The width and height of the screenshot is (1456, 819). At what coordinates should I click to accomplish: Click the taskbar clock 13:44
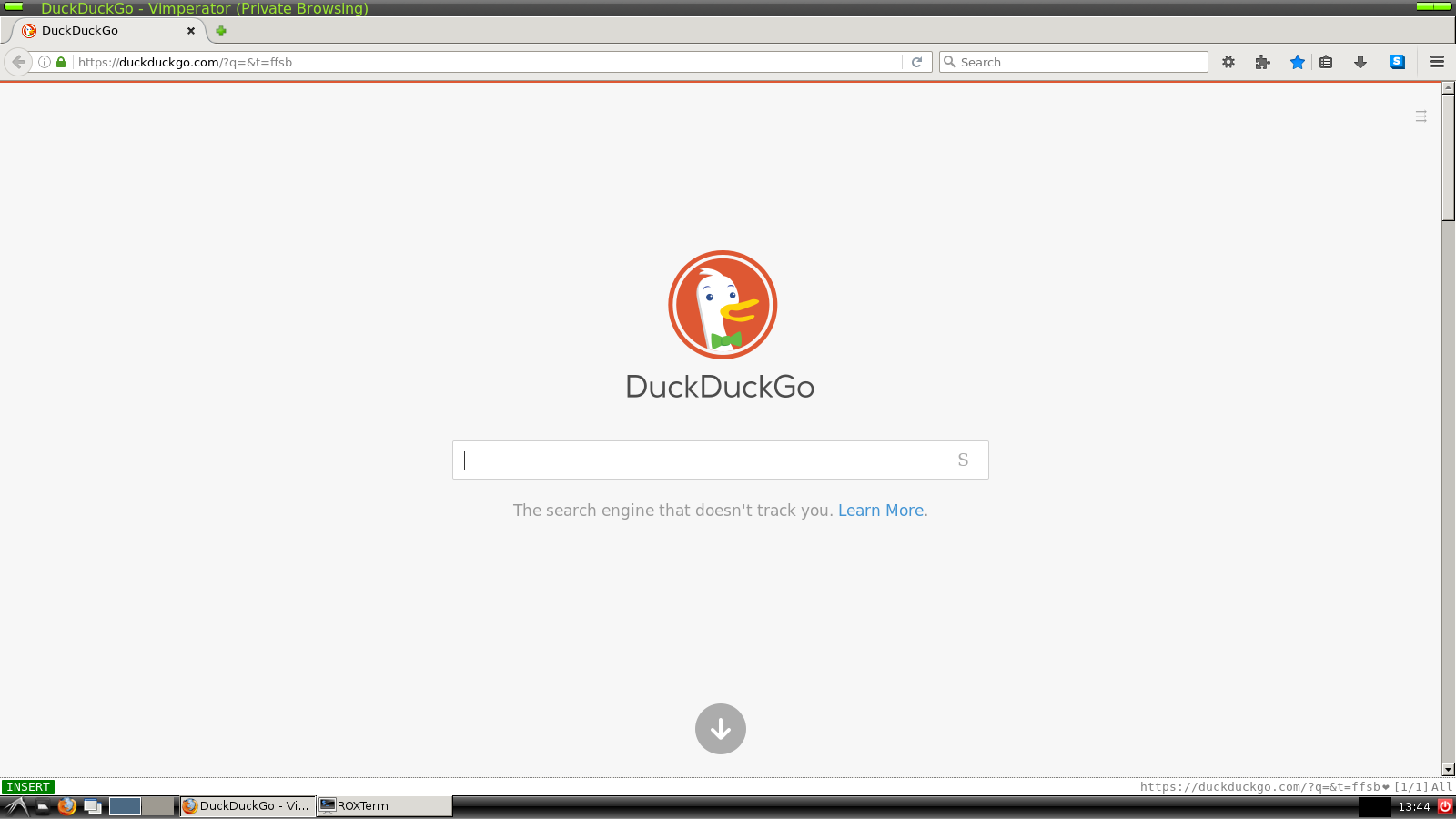point(1414,807)
